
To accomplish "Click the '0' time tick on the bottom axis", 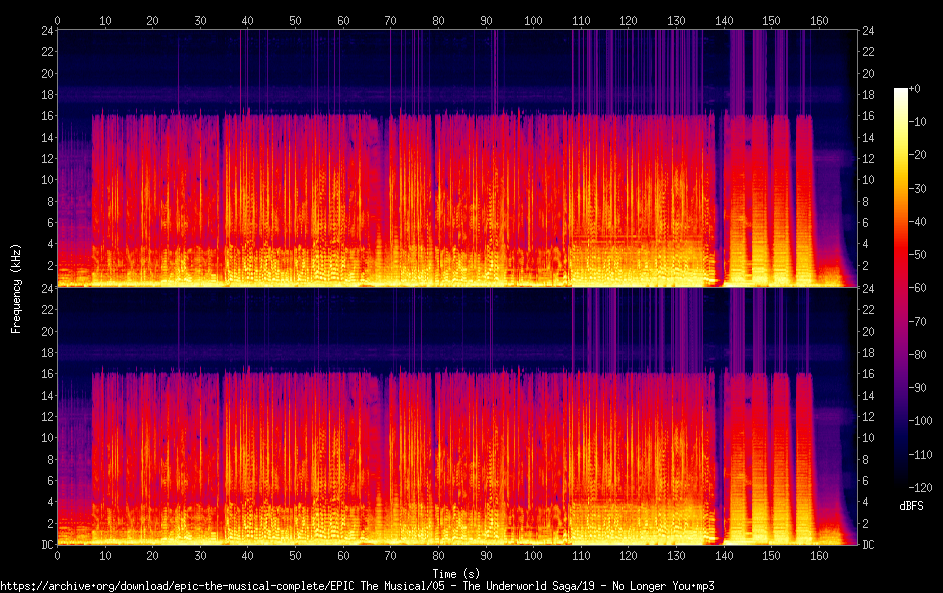I will pyautogui.click(x=58, y=555).
